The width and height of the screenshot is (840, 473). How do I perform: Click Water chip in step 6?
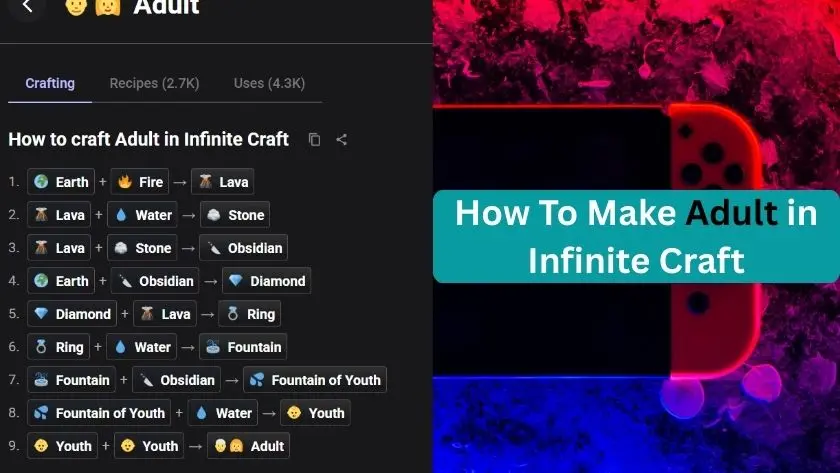click(x=141, y=347)
